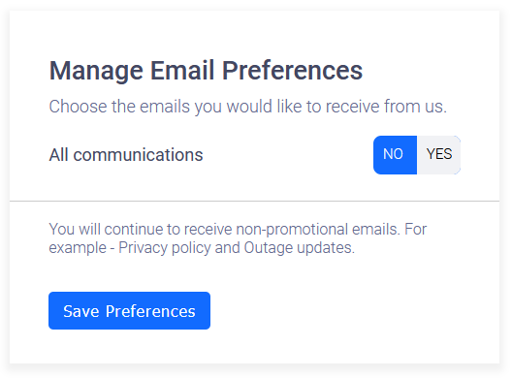This screenshot has width=512, height=378.
Task: Click the All communications label
Action: pyautogui.click(x=126, y=155)
